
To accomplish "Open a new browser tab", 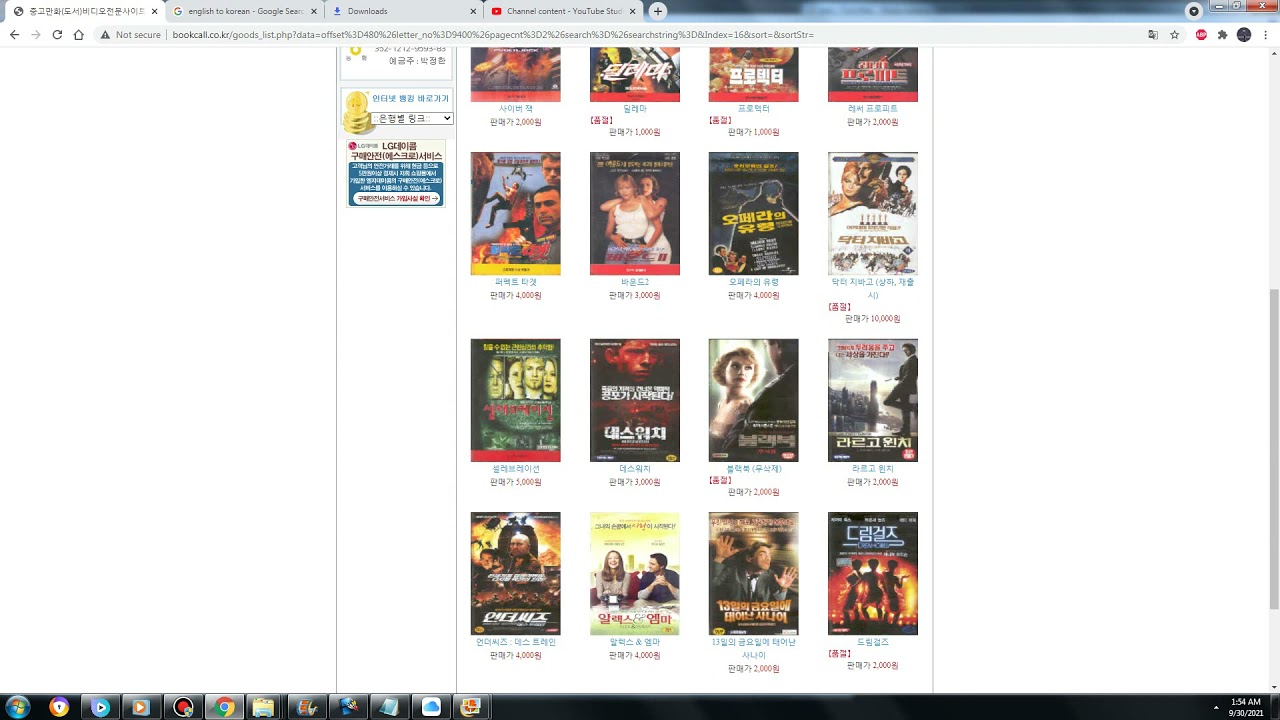I will click(657, 11).
